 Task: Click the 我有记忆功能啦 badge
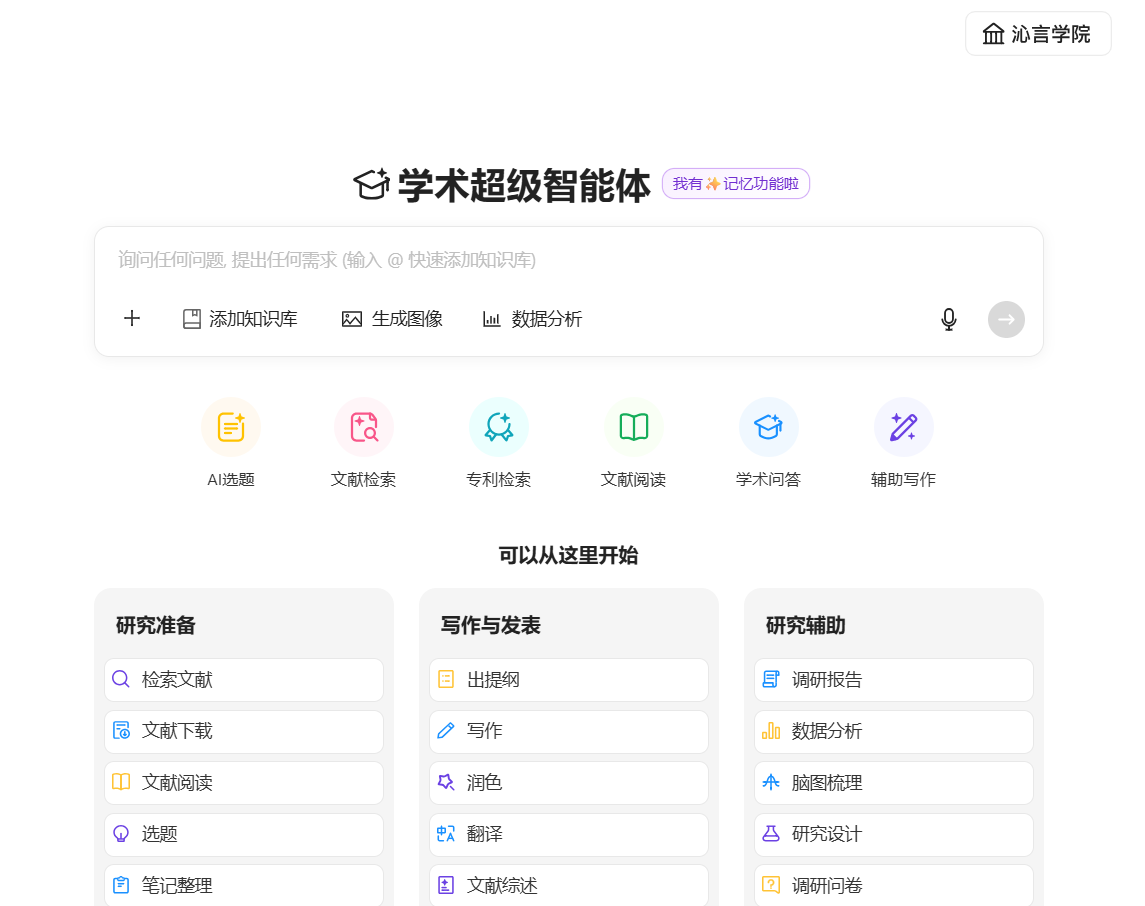pyautogui.click(x=735, y=183)
